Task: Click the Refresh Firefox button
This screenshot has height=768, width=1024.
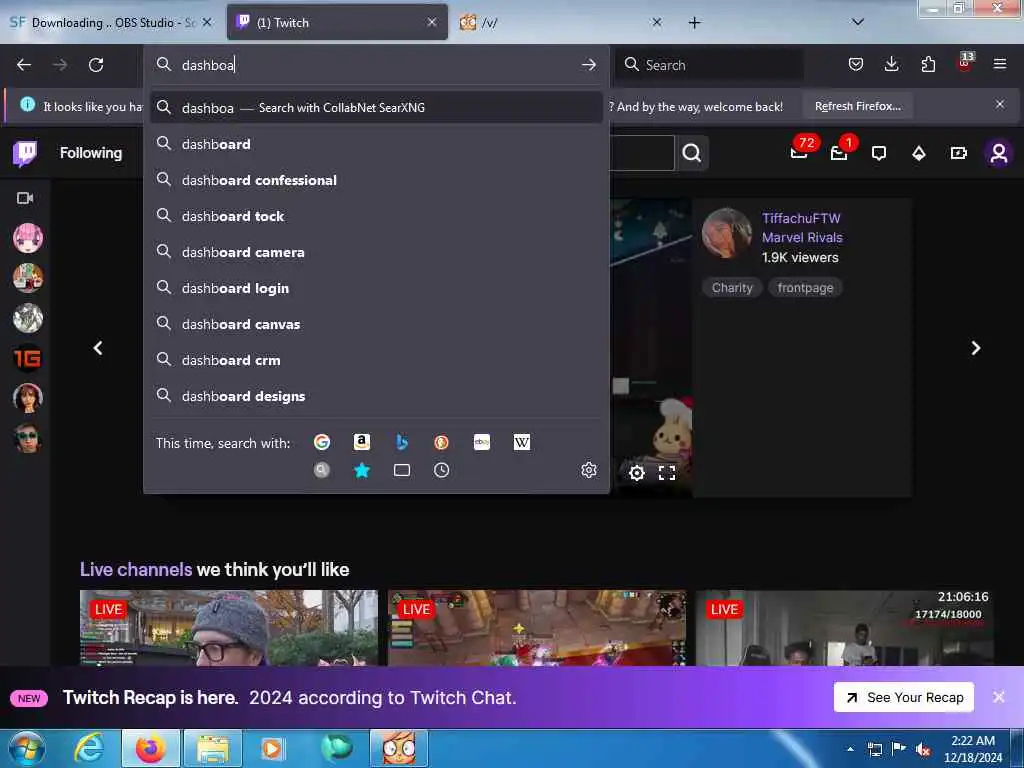Action: point(857,106)
